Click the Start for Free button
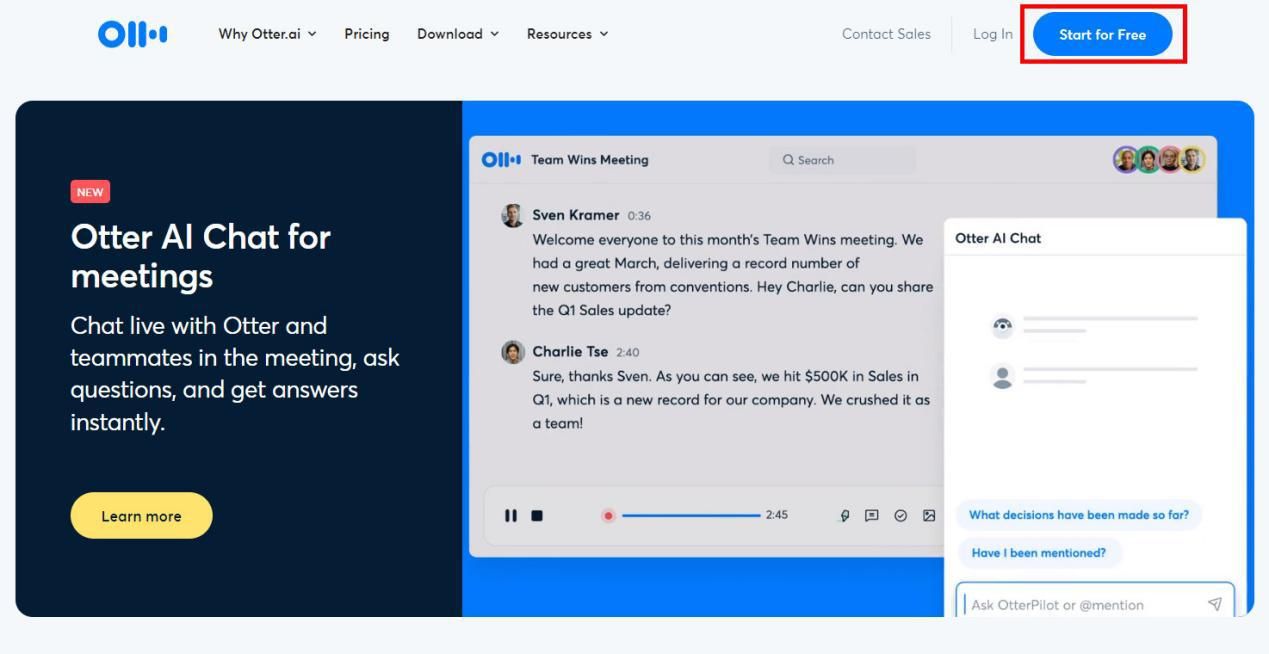1269x654 pixels. (x=1103, y=34)
